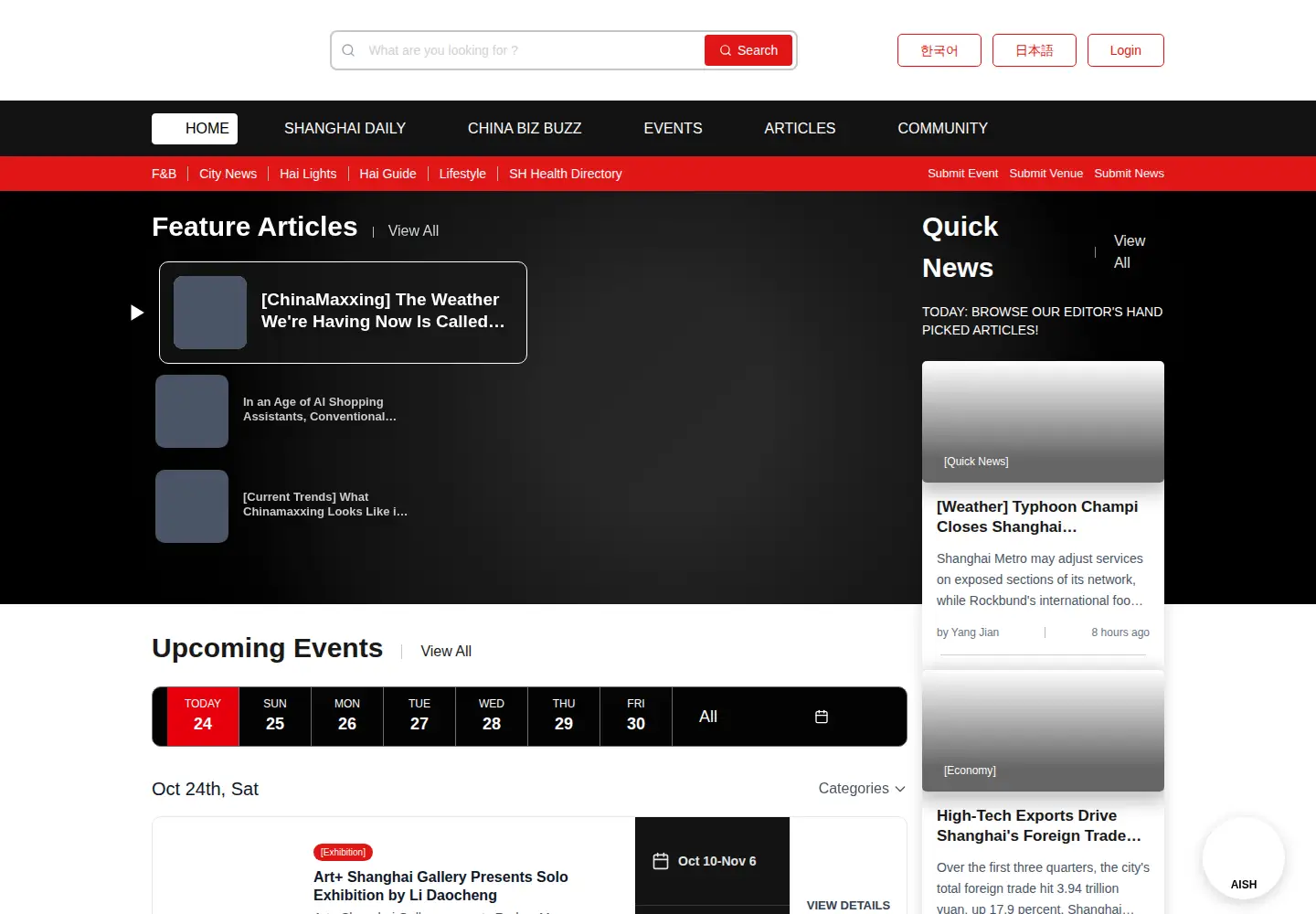Screen dimensions: 1316x914
Task: Open the Hai Guide category
Action: [x=387, y=174]
